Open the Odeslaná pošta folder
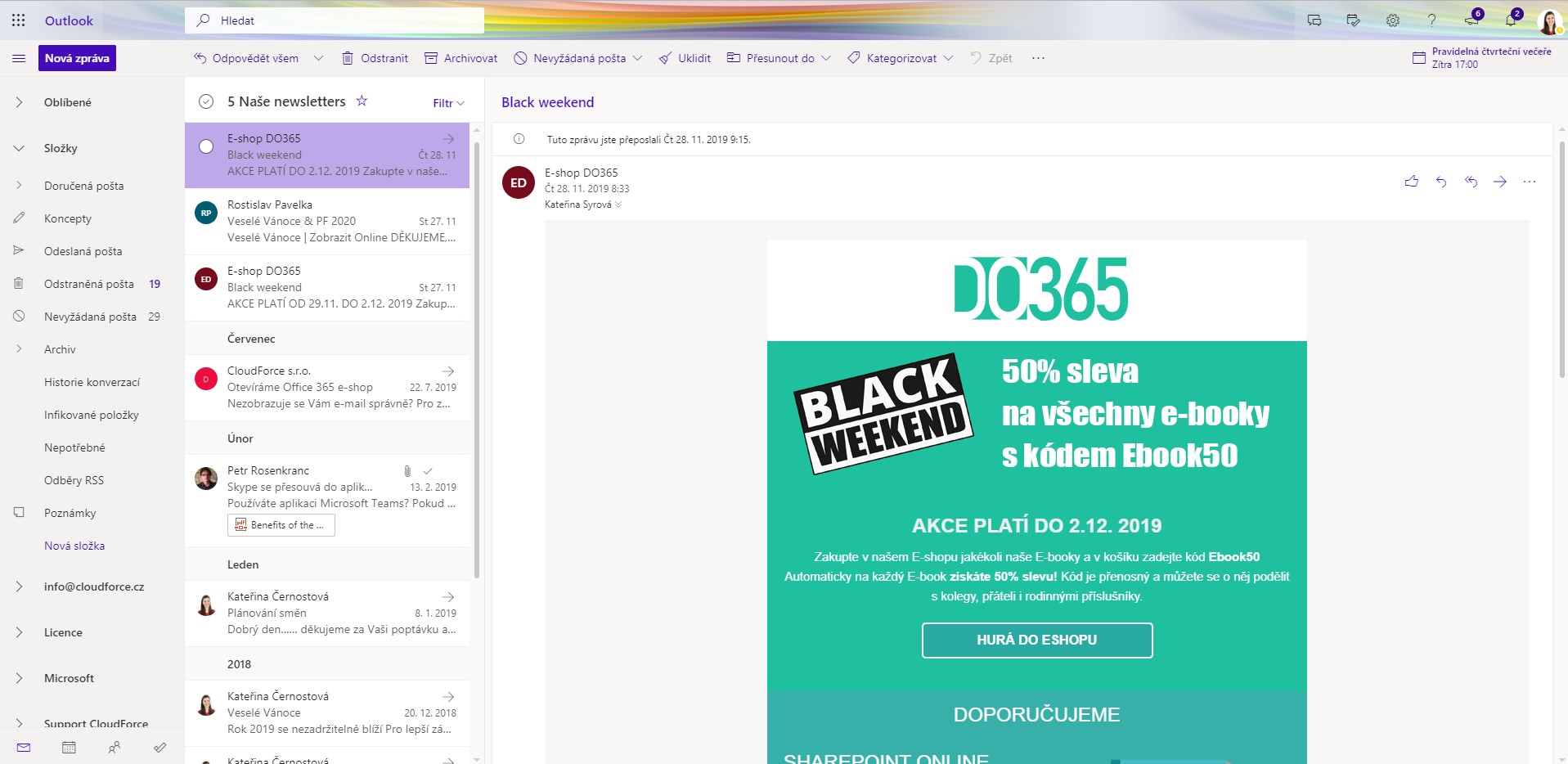 [83, 251]
